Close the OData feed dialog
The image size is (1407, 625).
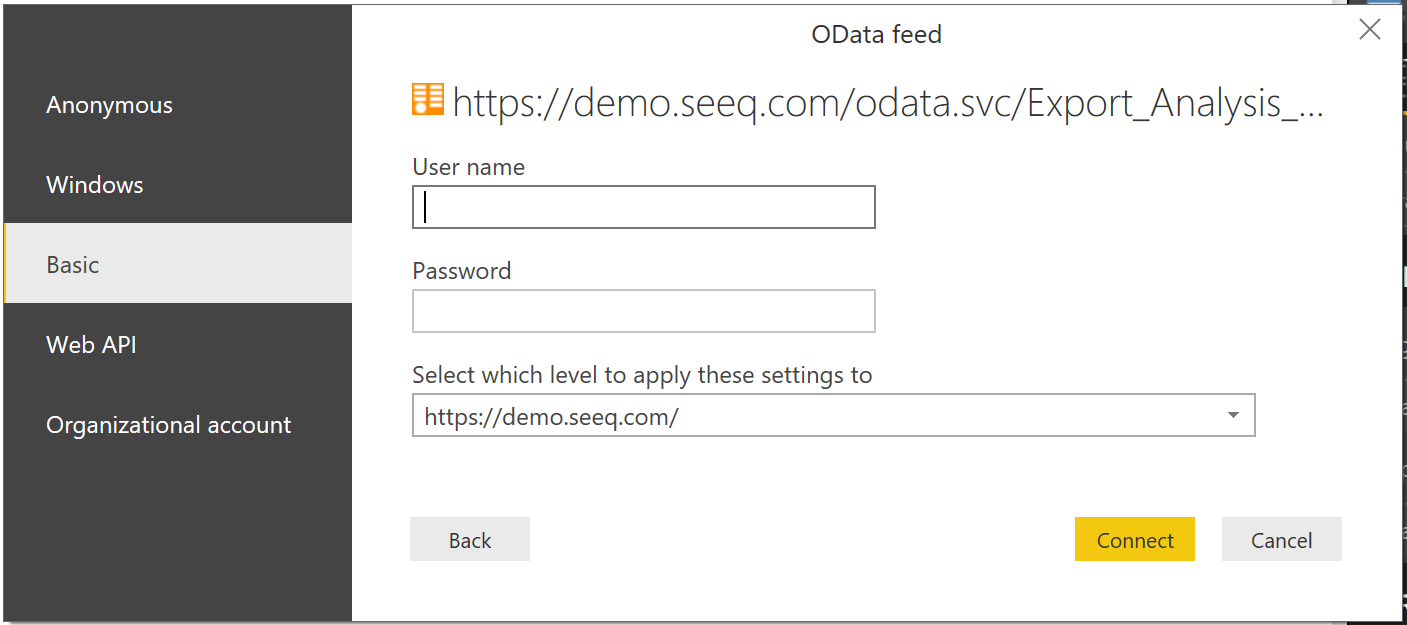(1369, 31)
